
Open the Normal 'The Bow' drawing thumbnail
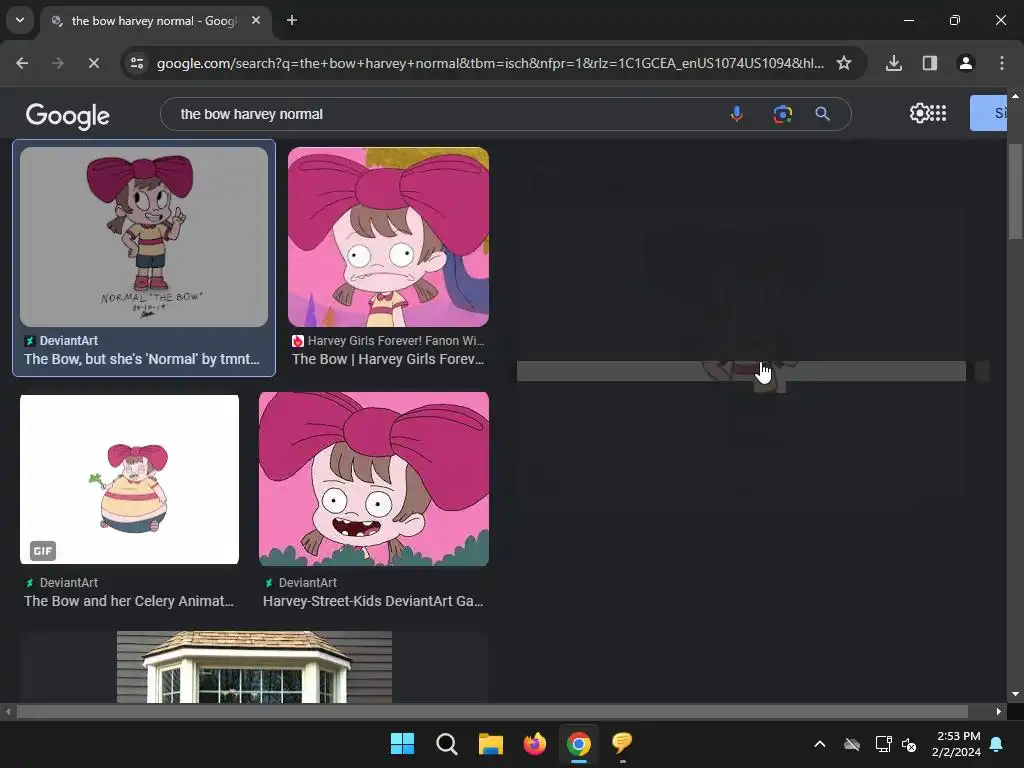(144, 236)
